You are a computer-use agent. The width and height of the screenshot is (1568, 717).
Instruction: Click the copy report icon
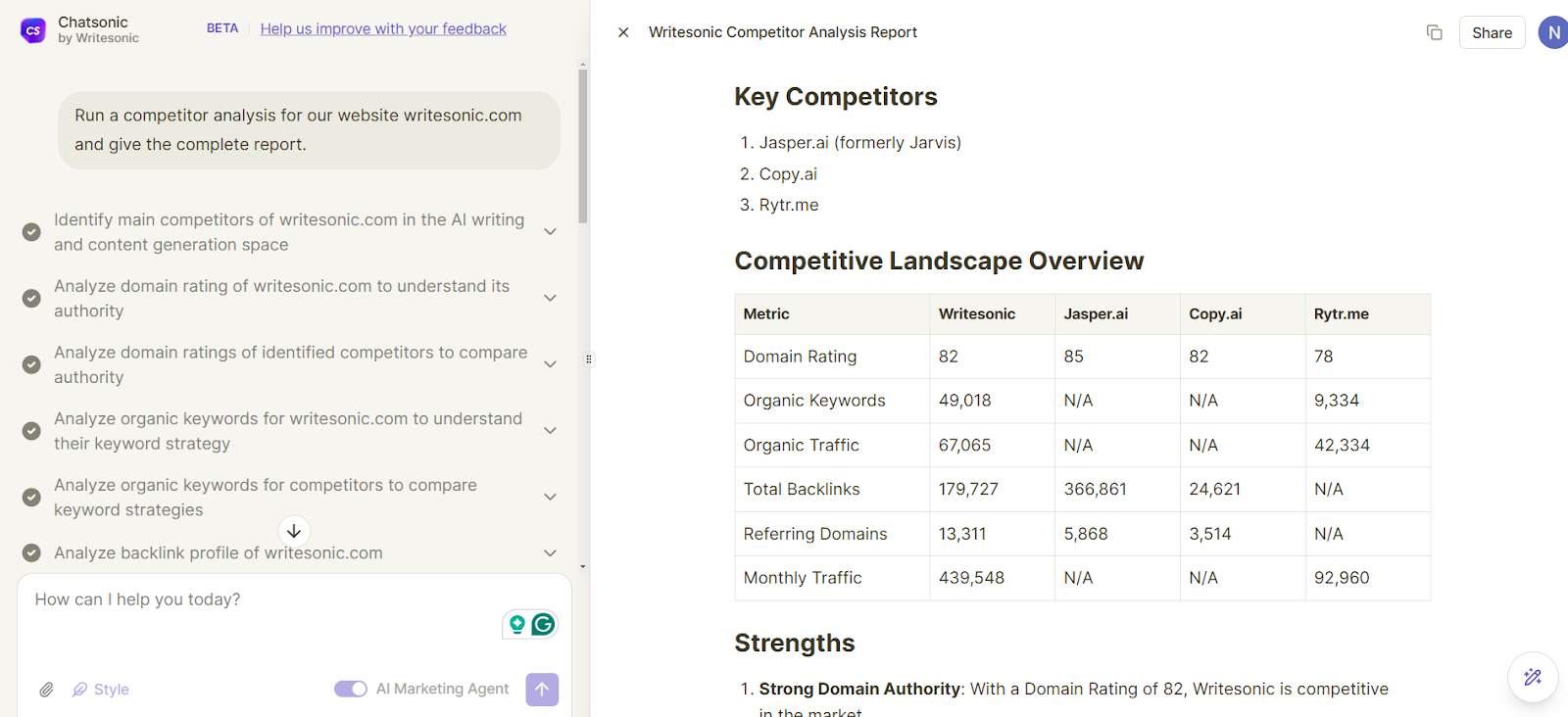[1434, 32]
